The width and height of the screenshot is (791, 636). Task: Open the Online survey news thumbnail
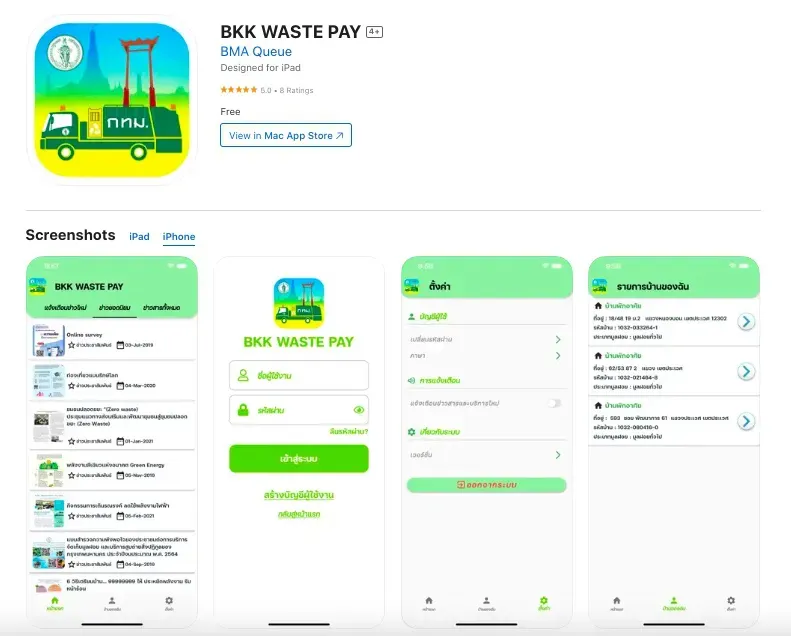point(48,340)
